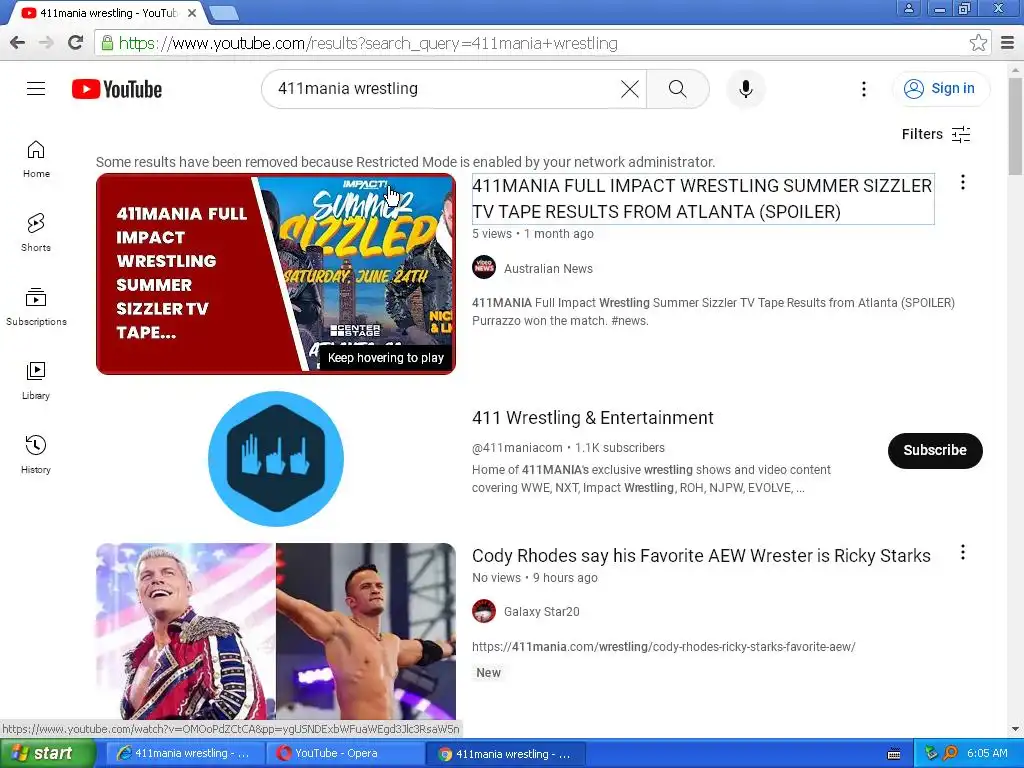1024x768 pixels.
Task: Open Subscriptions in the sidebar
Action: point(36,307)
